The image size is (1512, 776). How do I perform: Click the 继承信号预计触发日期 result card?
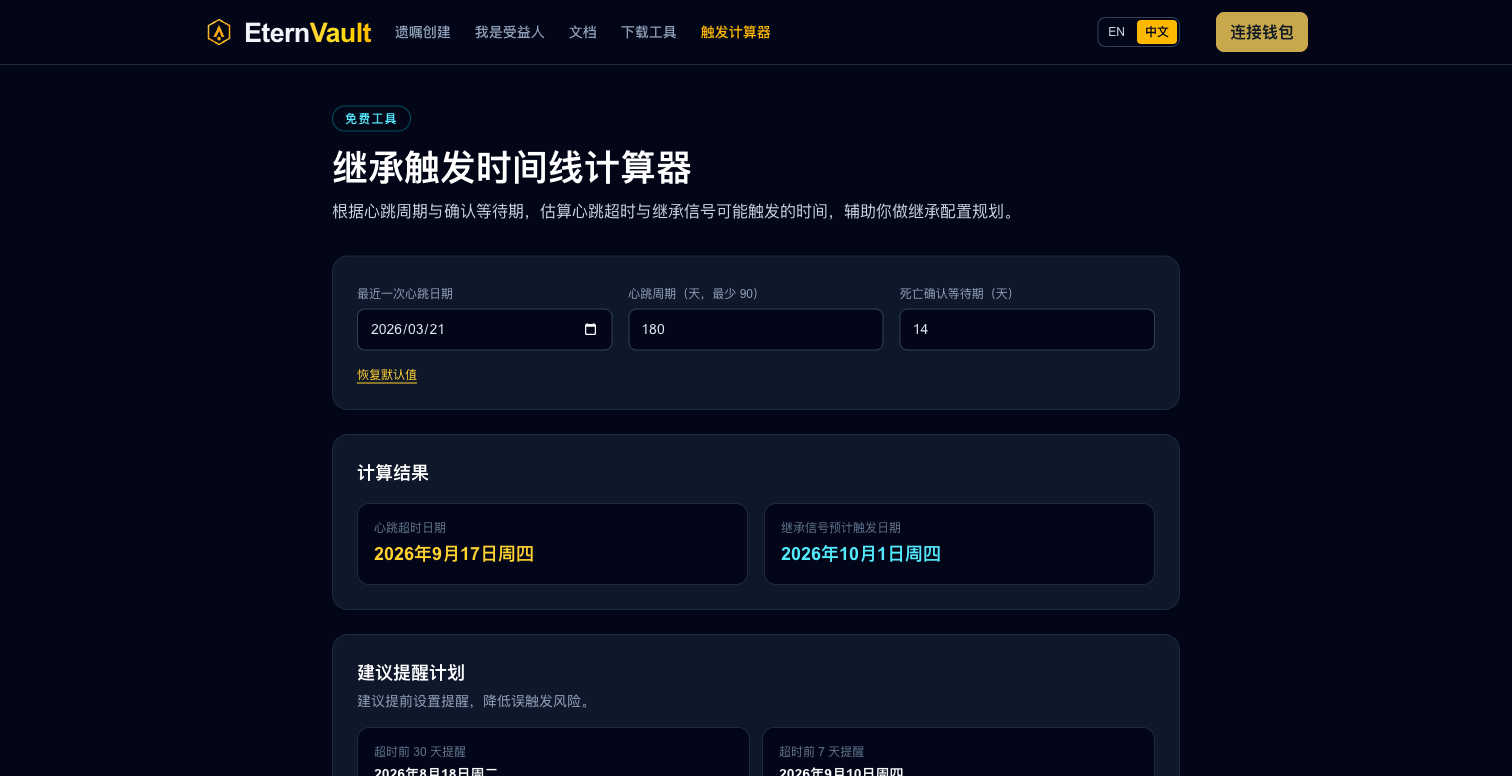959,544
